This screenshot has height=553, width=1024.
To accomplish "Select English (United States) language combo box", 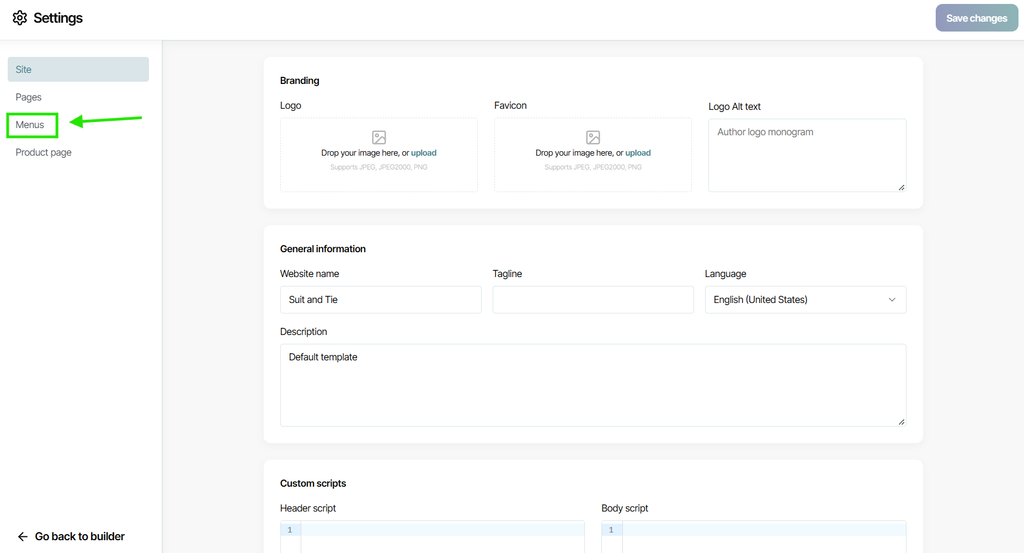I will coord(805,300).
